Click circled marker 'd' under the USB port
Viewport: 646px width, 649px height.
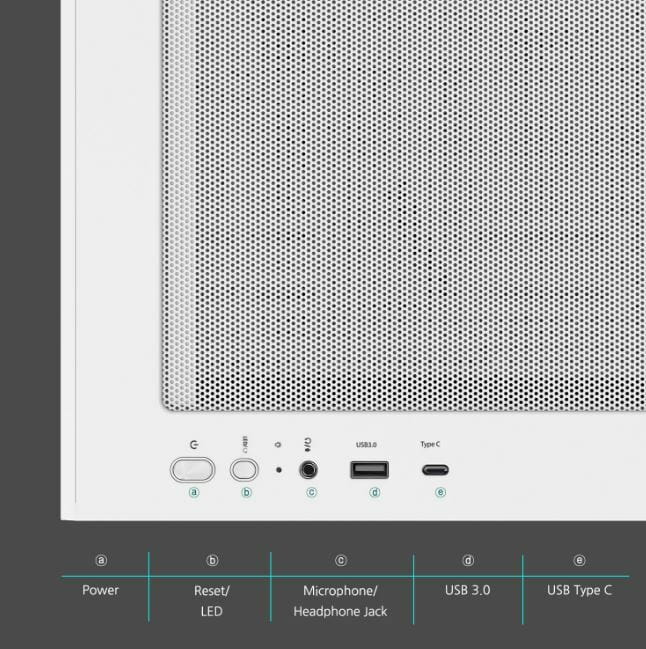(x=374, y=492)
